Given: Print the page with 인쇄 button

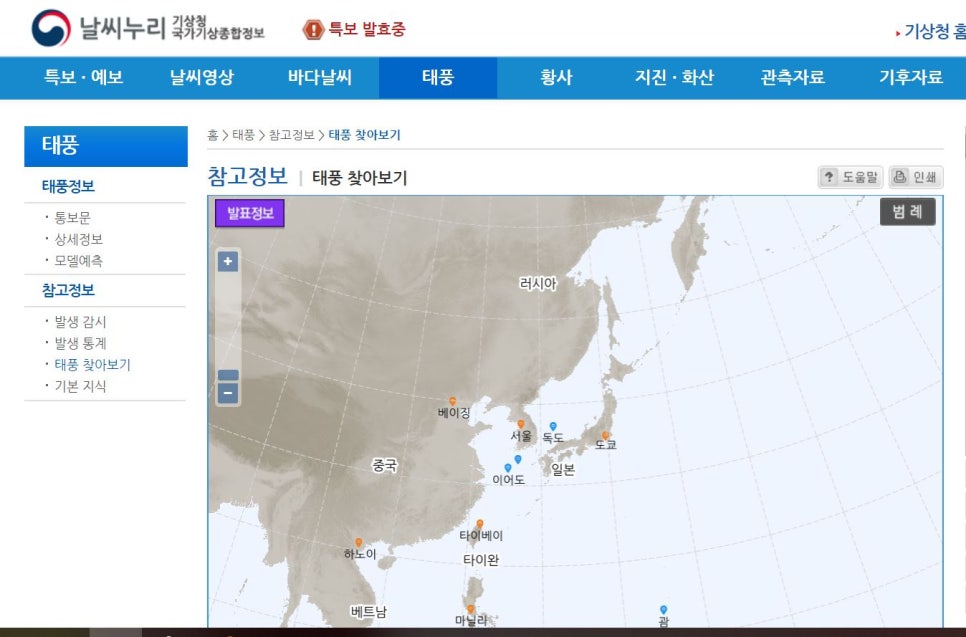Looking at the screenshot, I should tap(915, 178).
